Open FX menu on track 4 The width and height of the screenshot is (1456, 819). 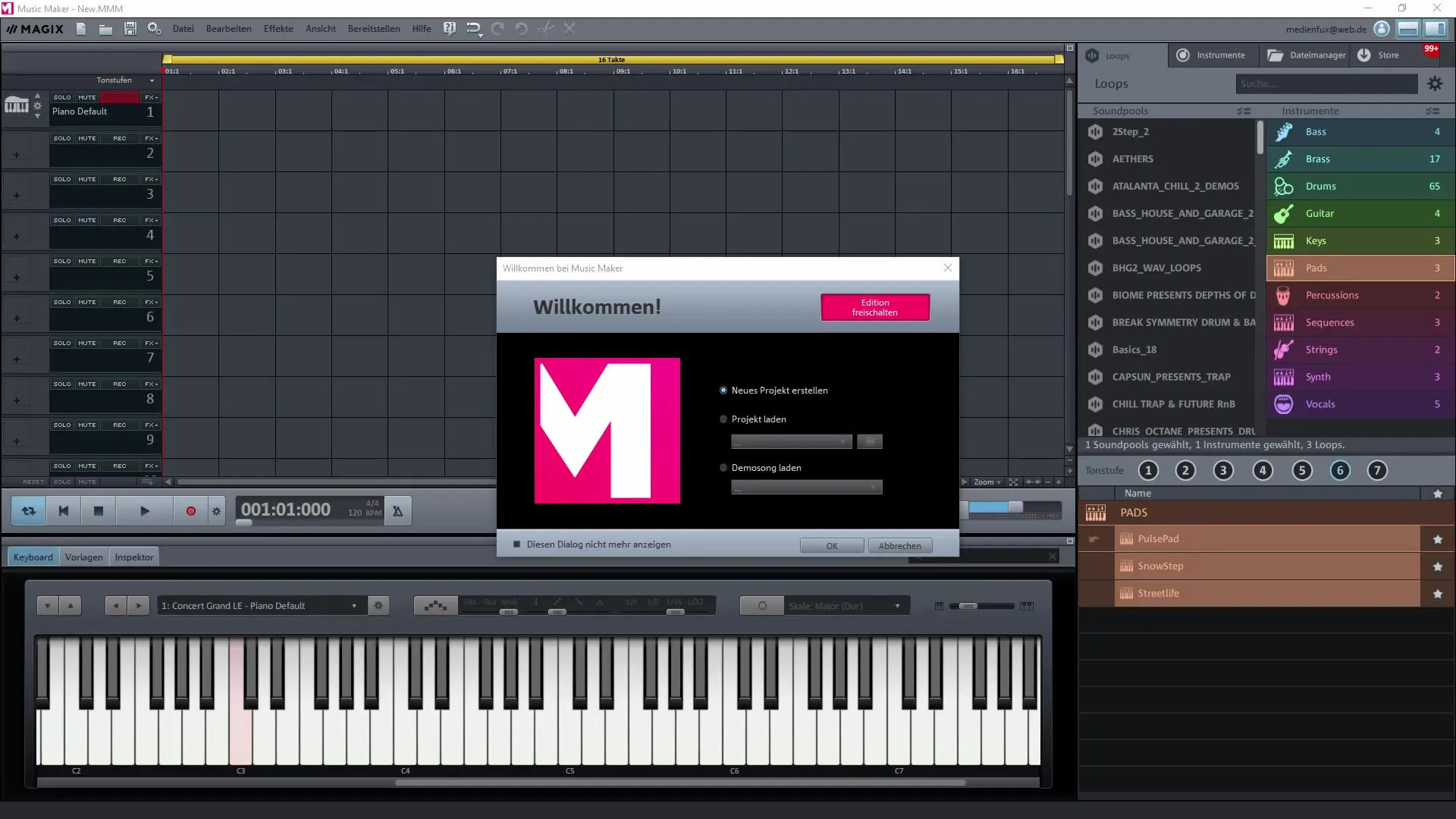click(151, 221)
